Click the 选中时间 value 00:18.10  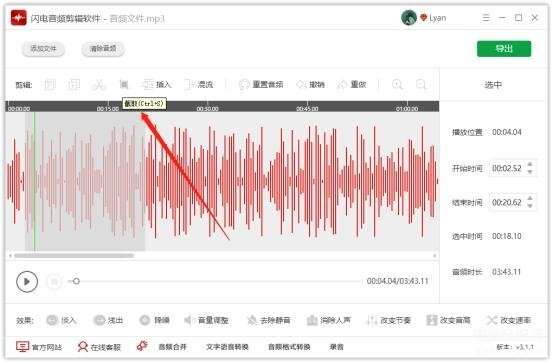pyautogui.click(x=507, y=236)
